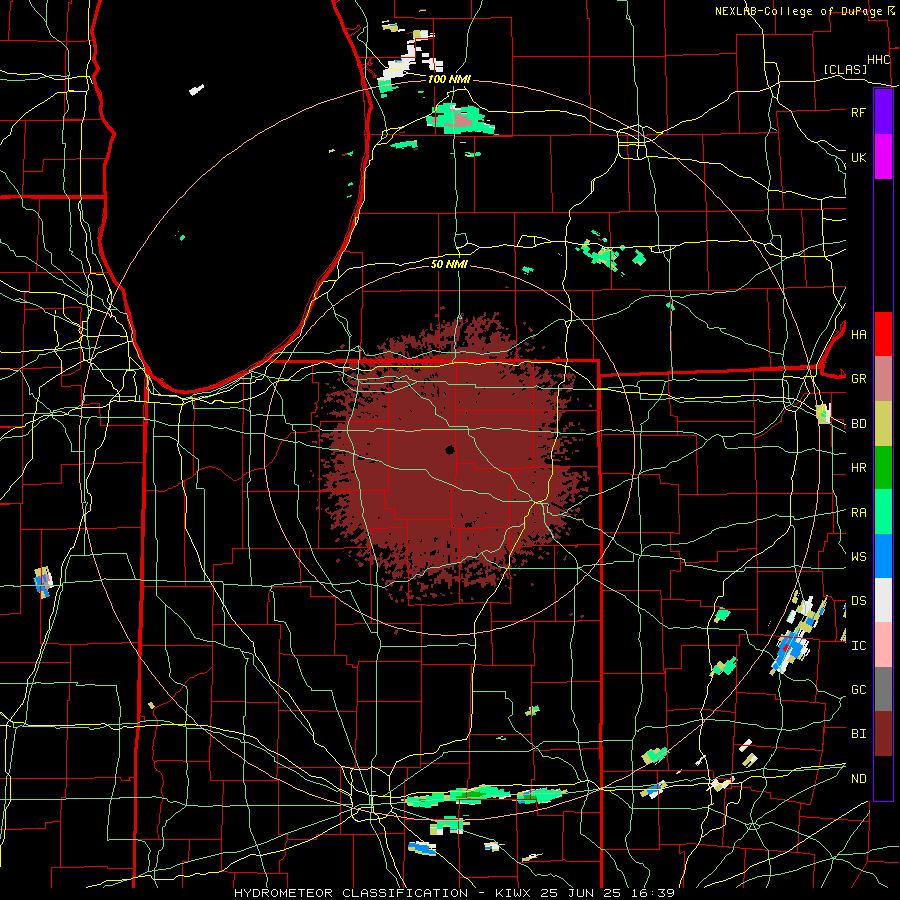Select the BI legend label
Image resolution: width=900 pixels, height=900 pixels.
coord(858,734)
